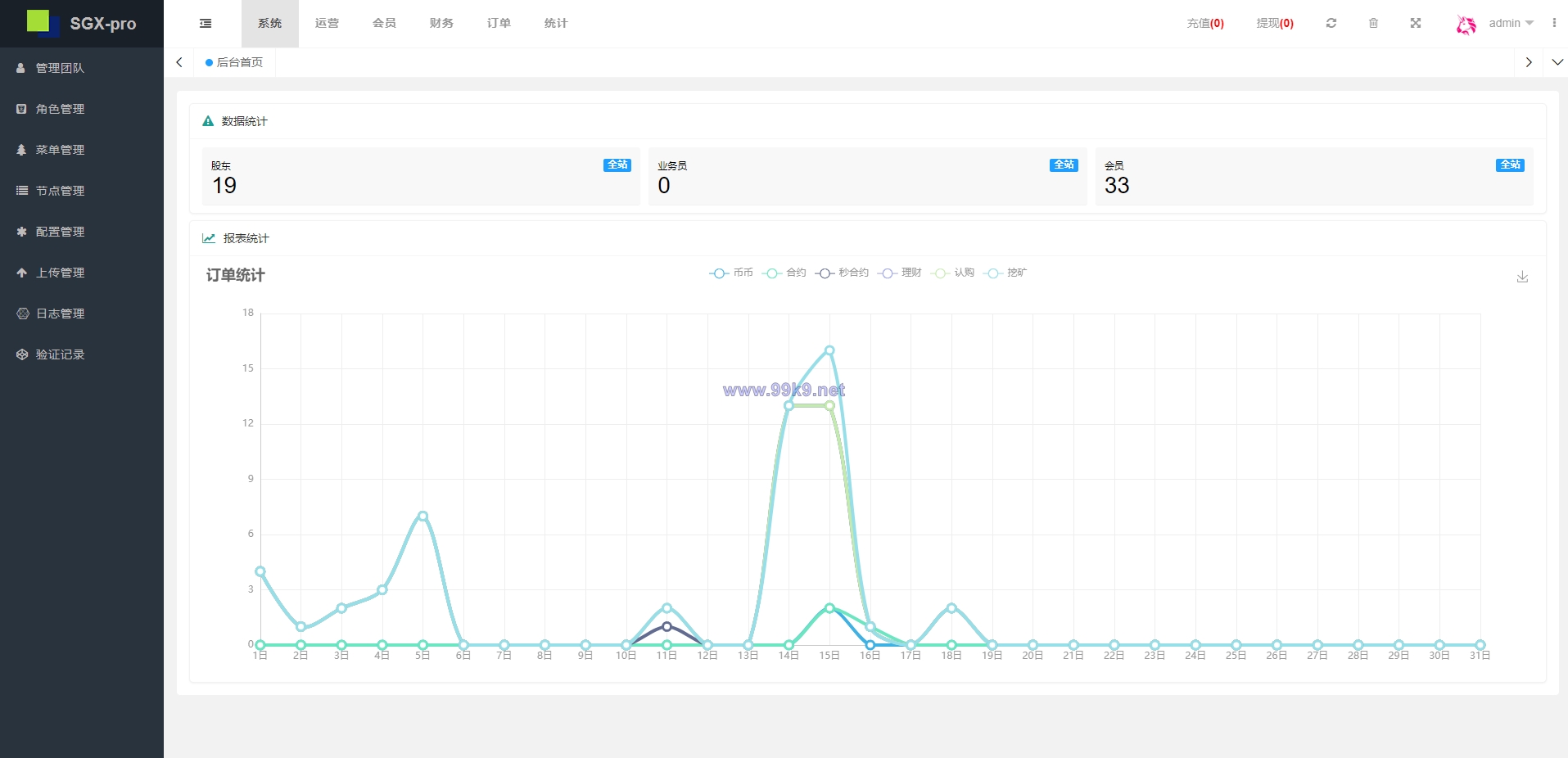Open 节点管理 in the sidebar

pyautogui.click(x=82, y=191)
